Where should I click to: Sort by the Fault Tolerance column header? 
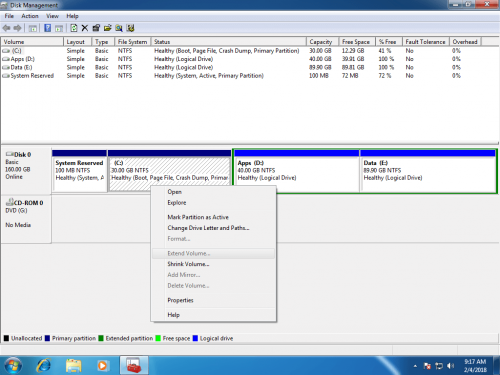point(426,42)
